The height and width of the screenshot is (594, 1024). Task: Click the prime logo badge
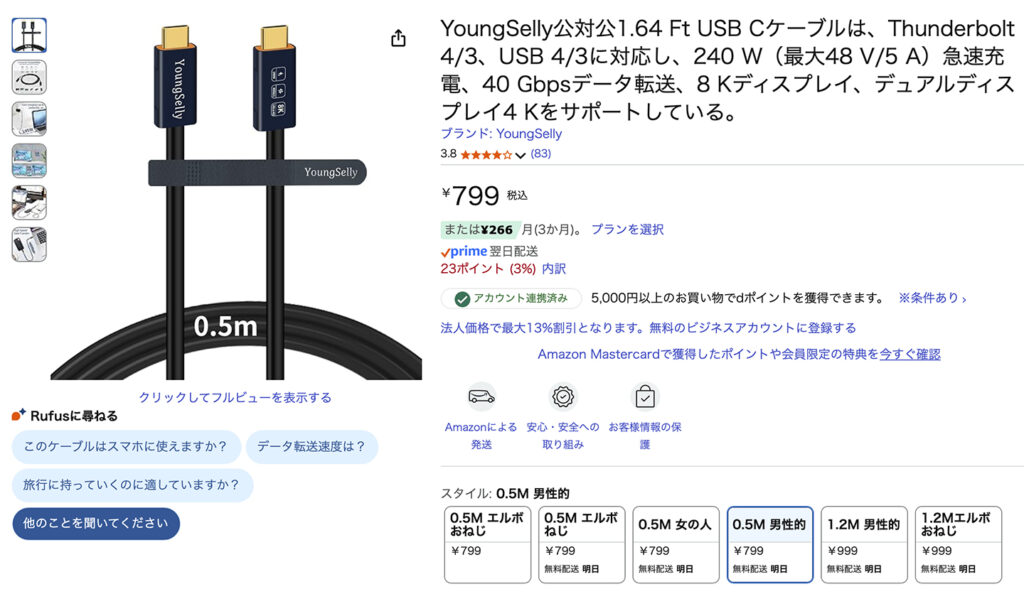[464, 251]
